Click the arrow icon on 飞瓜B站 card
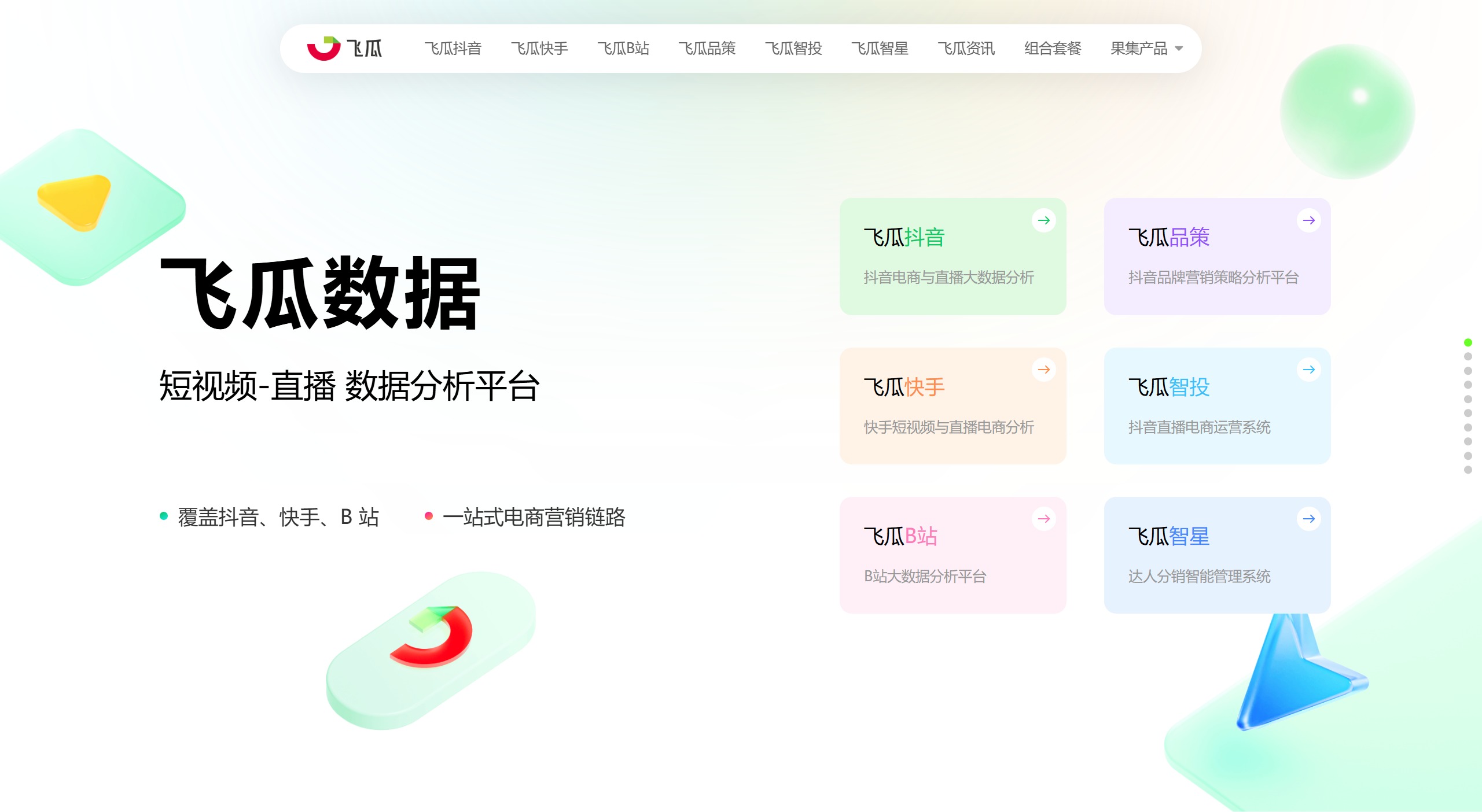Screen dimensions: 1482x812 click(x=1045, y=519)
